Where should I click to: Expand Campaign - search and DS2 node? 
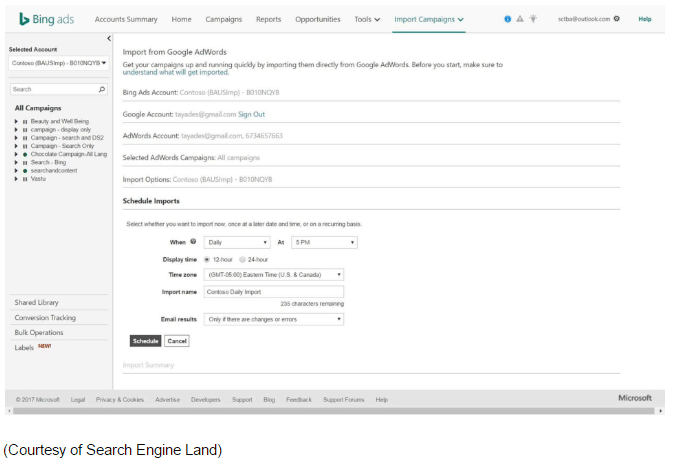pyautogui.click(x=16, y=138)
